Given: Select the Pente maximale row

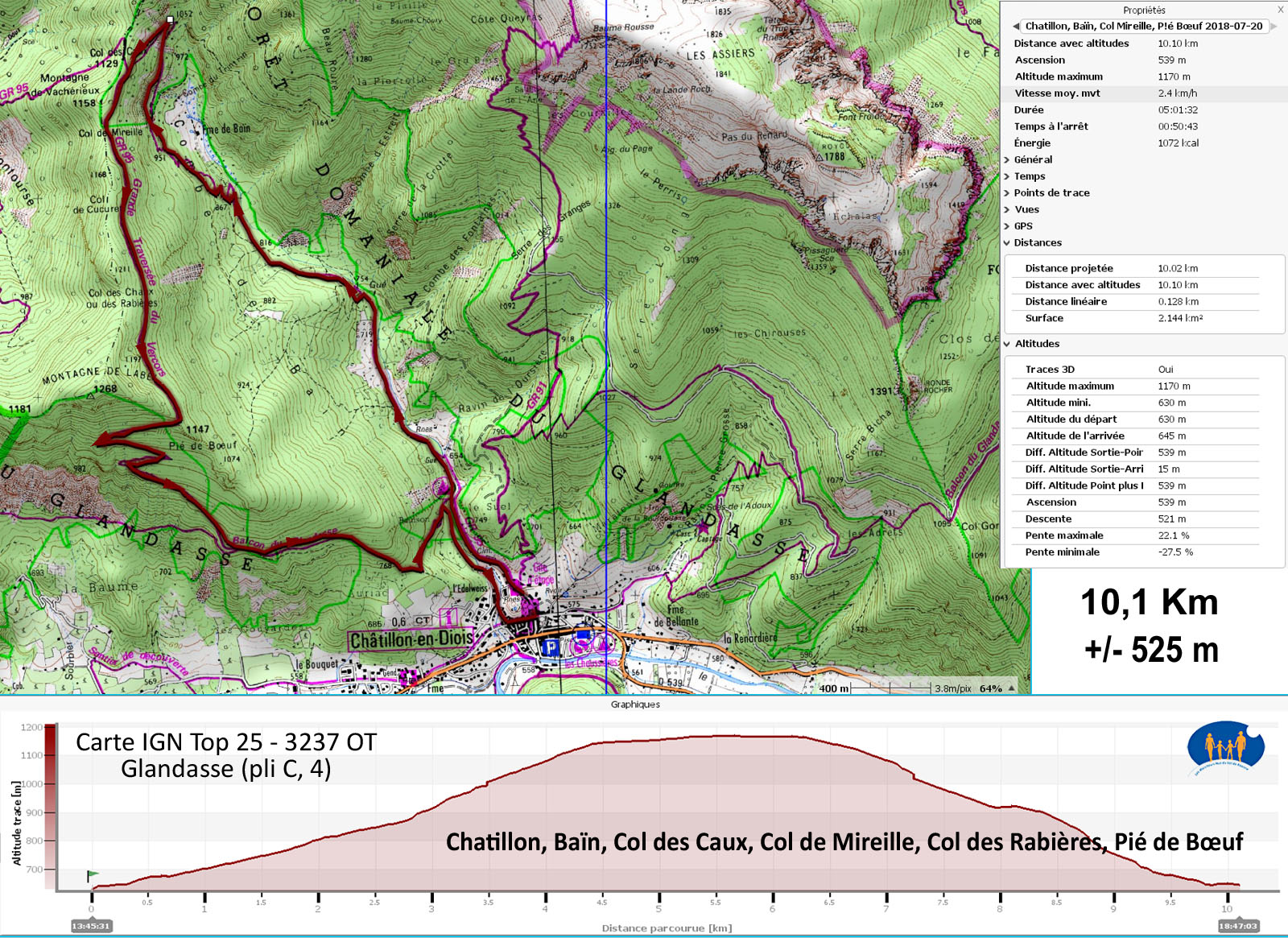Looking at the screenshot, I should [x=1143, y=535].
